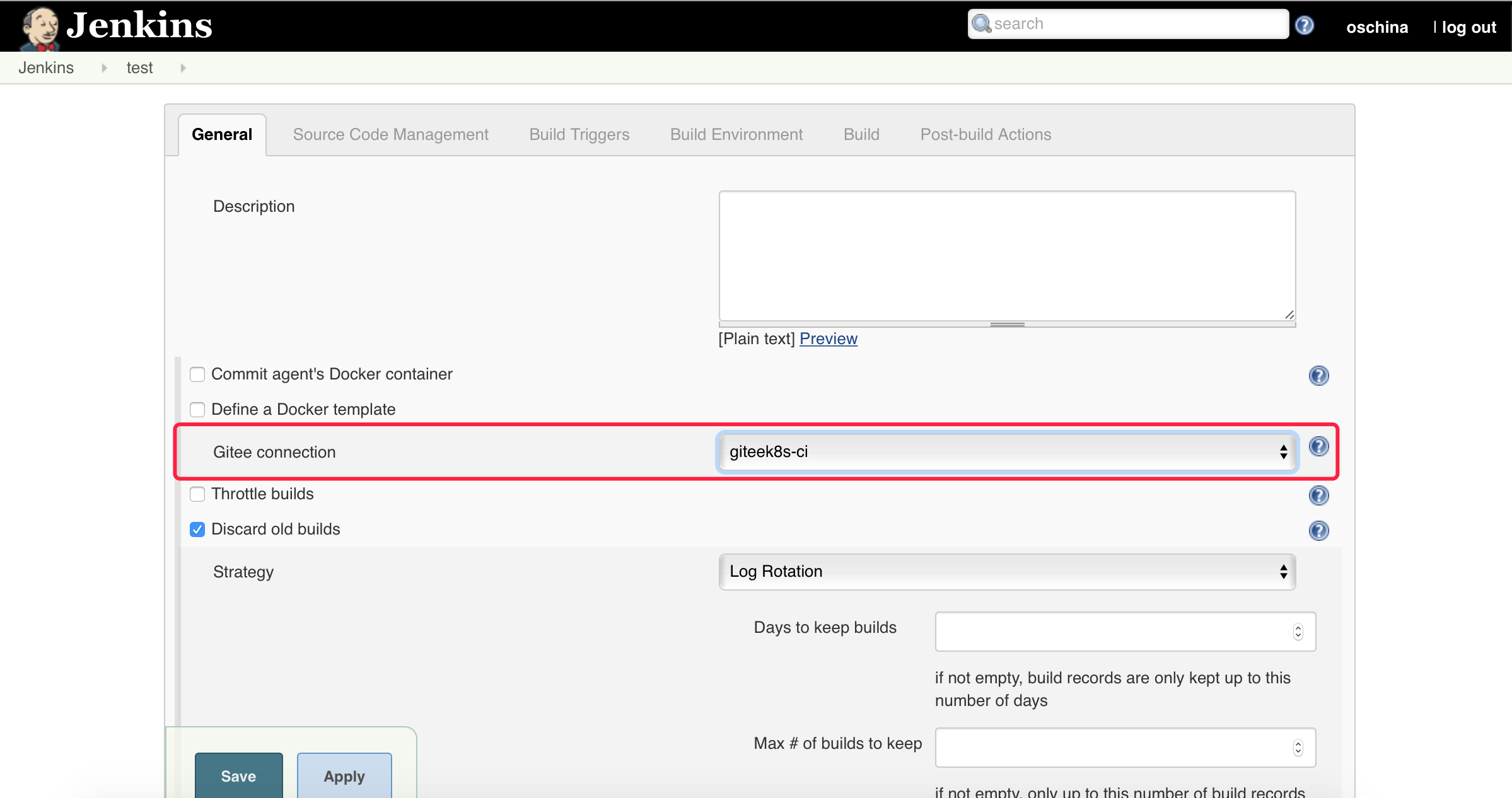Click the Preview link for description

tap(828, 339)
